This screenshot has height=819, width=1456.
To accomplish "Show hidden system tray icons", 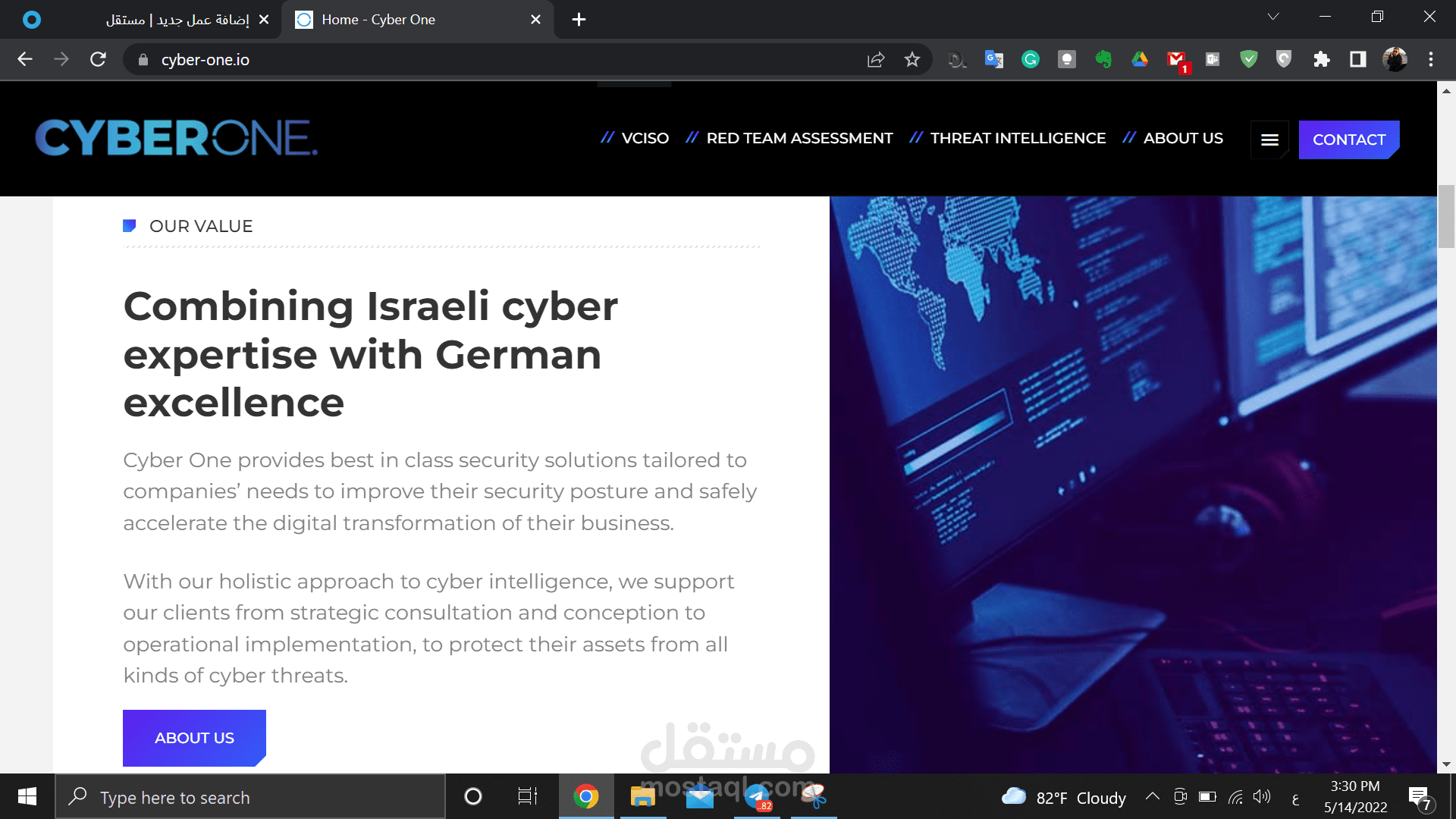I will click(1152, 796).
